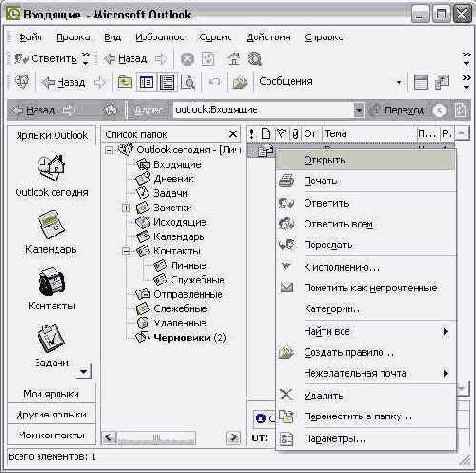The width and height of the screenshot is (476, 473).
Task: Select the Отправленные folder in the tree
Action: tap(188, 294)
